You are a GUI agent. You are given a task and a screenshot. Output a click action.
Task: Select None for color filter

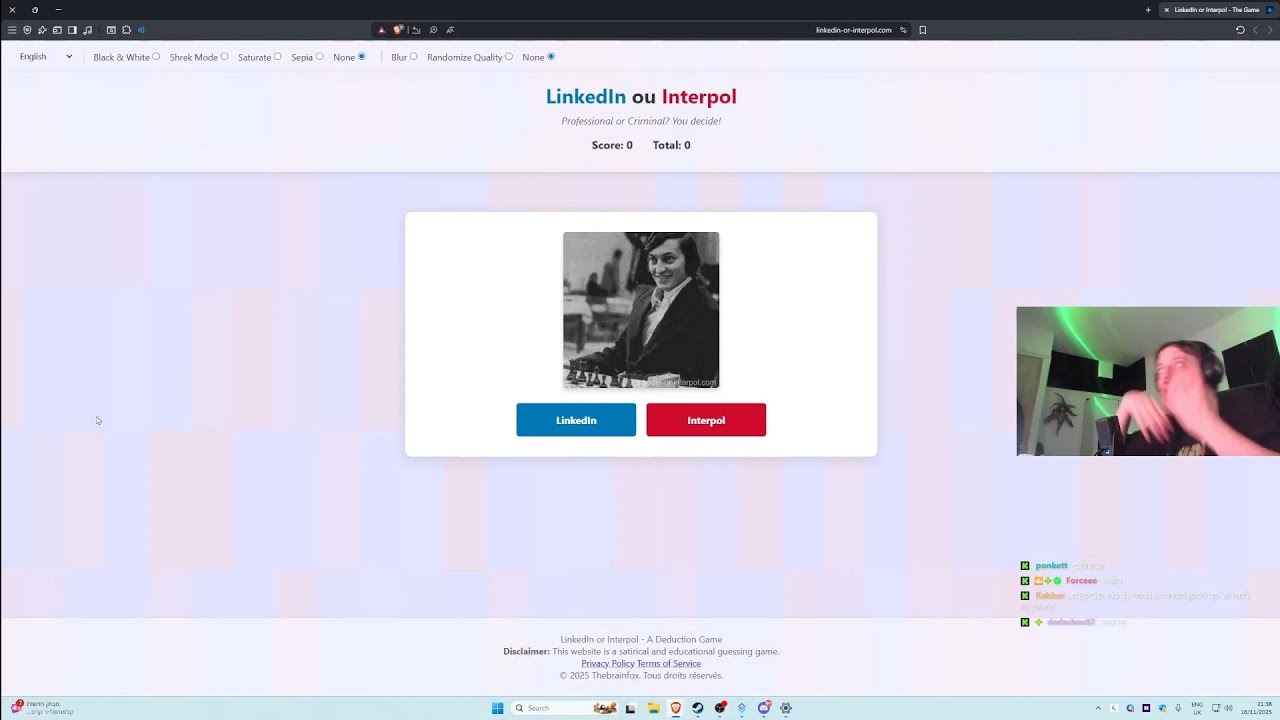point(361,57)
